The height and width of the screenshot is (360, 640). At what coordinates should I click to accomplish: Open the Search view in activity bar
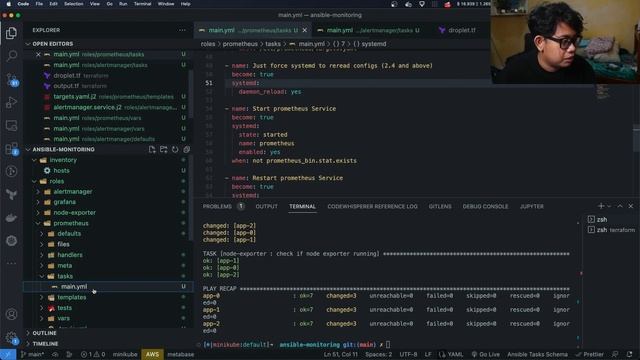click(11, 56)
